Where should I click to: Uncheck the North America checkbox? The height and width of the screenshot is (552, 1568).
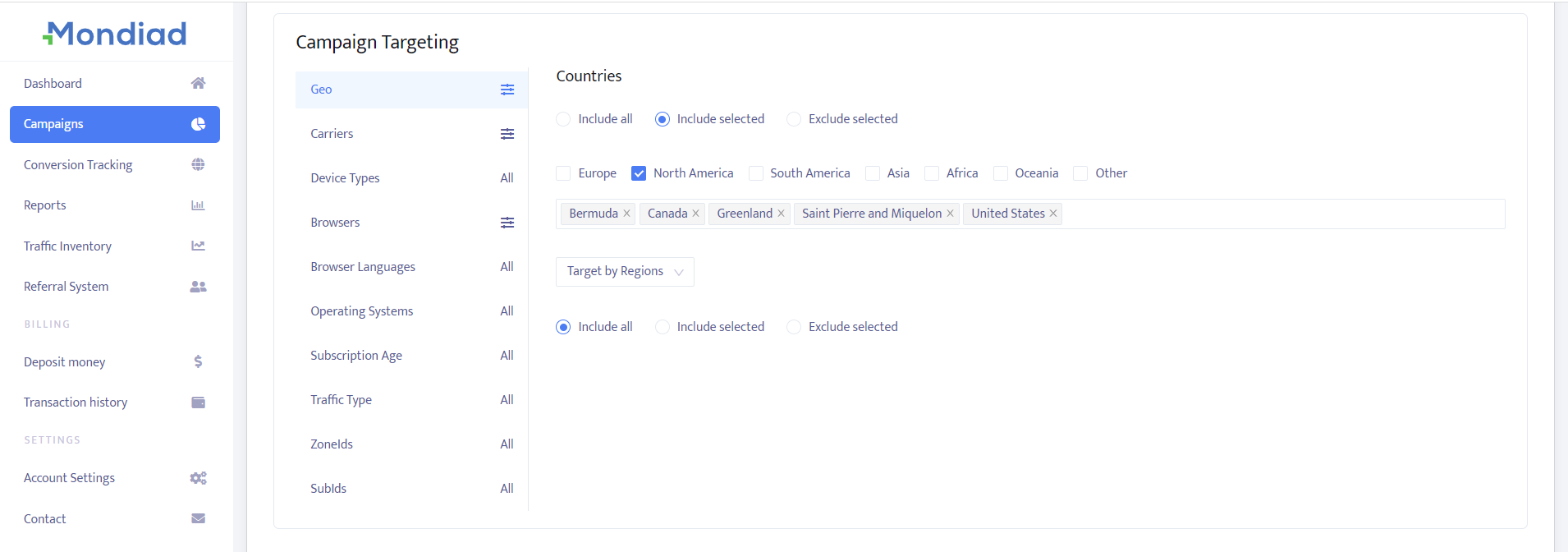pos(639,173)
